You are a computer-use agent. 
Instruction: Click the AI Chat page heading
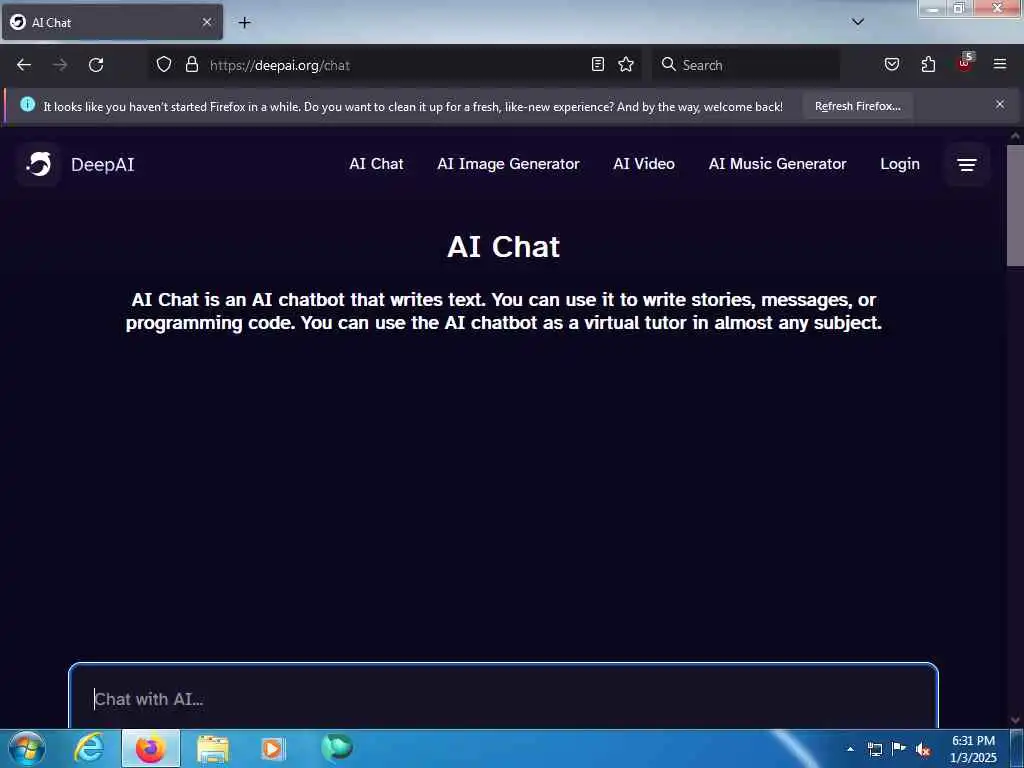504,247
